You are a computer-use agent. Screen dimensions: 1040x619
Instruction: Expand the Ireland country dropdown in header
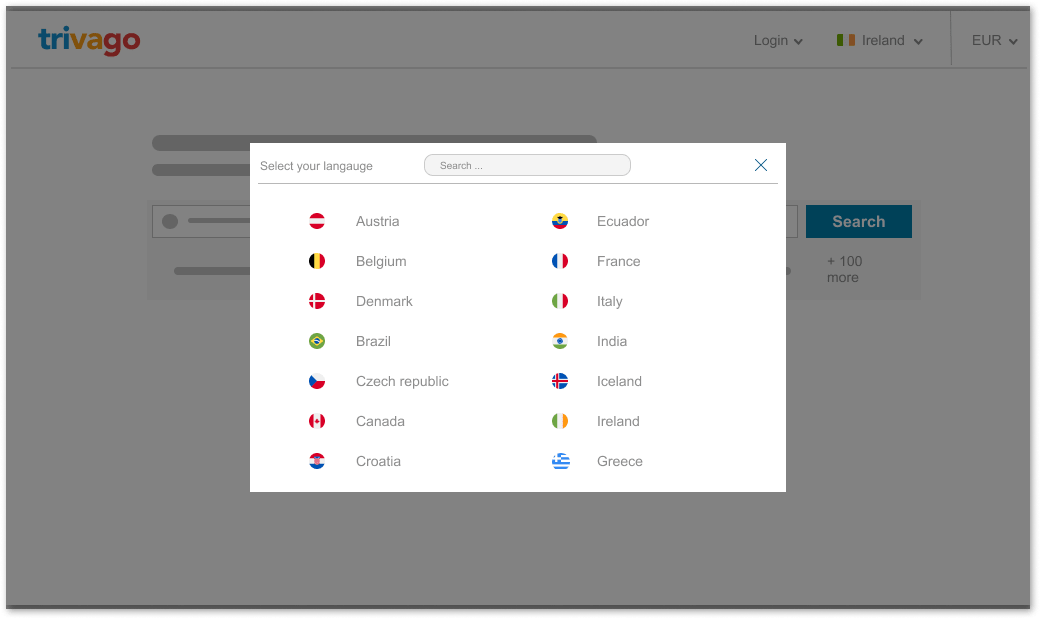coord(880,41)
